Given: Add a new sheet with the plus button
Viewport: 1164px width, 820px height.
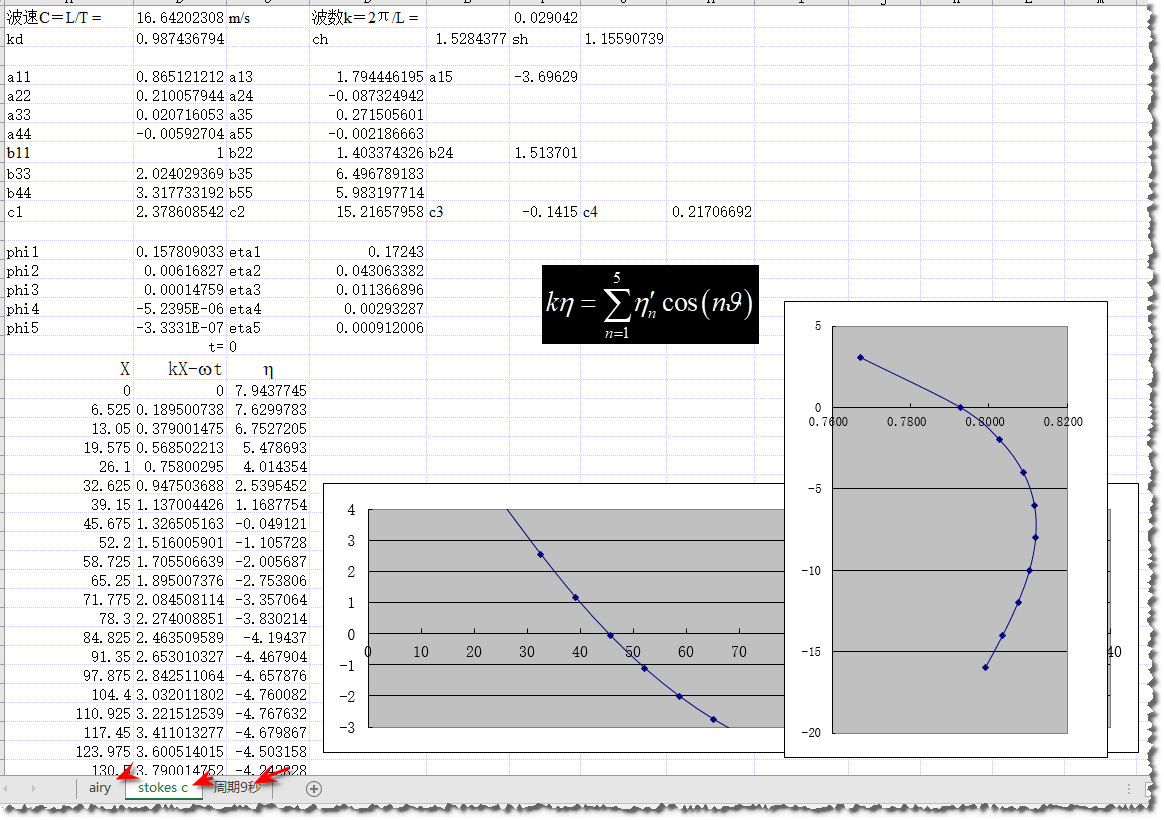Looking at the screenshot, I should (x=314, y=788).
